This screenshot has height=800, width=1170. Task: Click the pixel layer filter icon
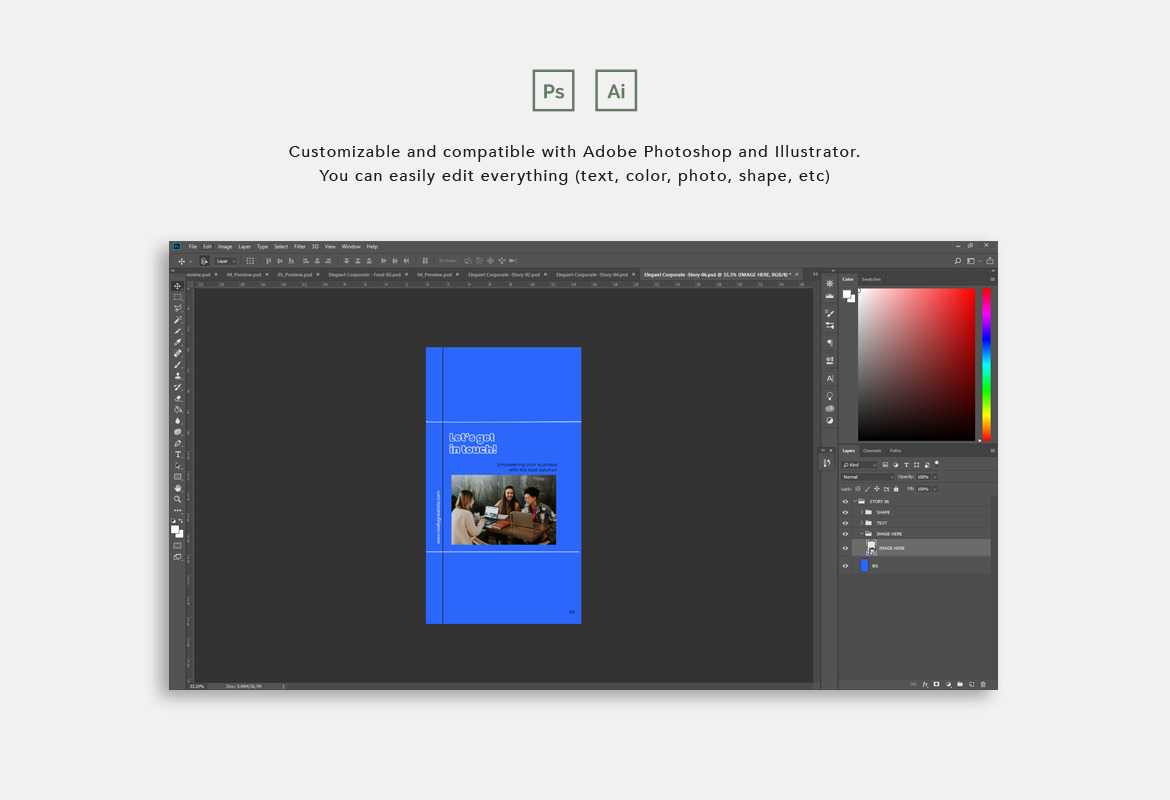[886, 465]
